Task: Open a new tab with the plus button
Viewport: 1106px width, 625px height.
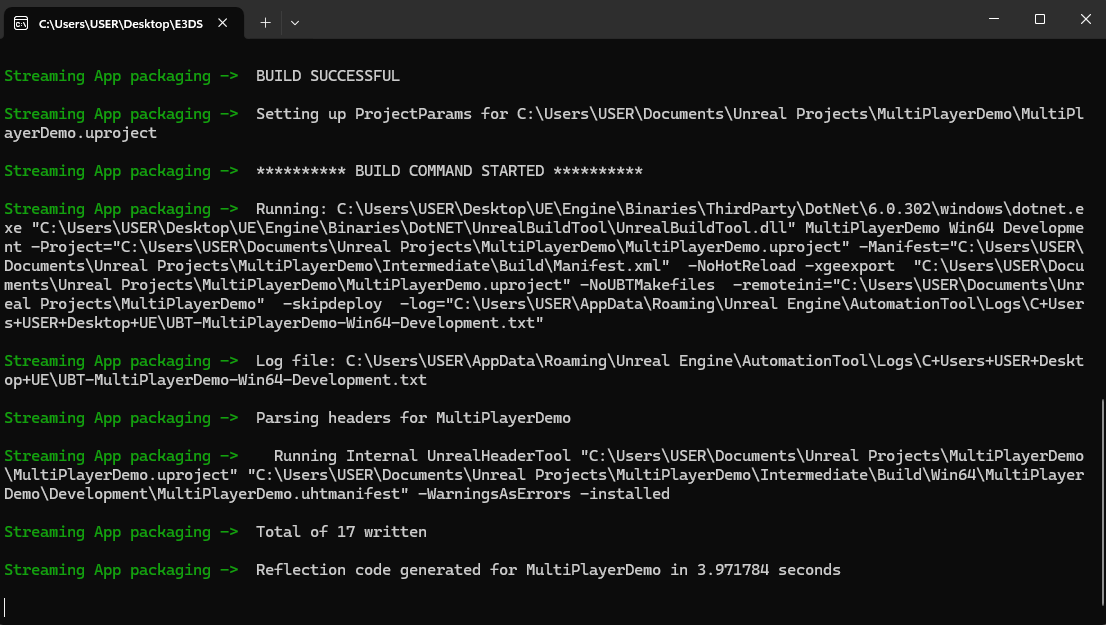Action: click(265, 22)
